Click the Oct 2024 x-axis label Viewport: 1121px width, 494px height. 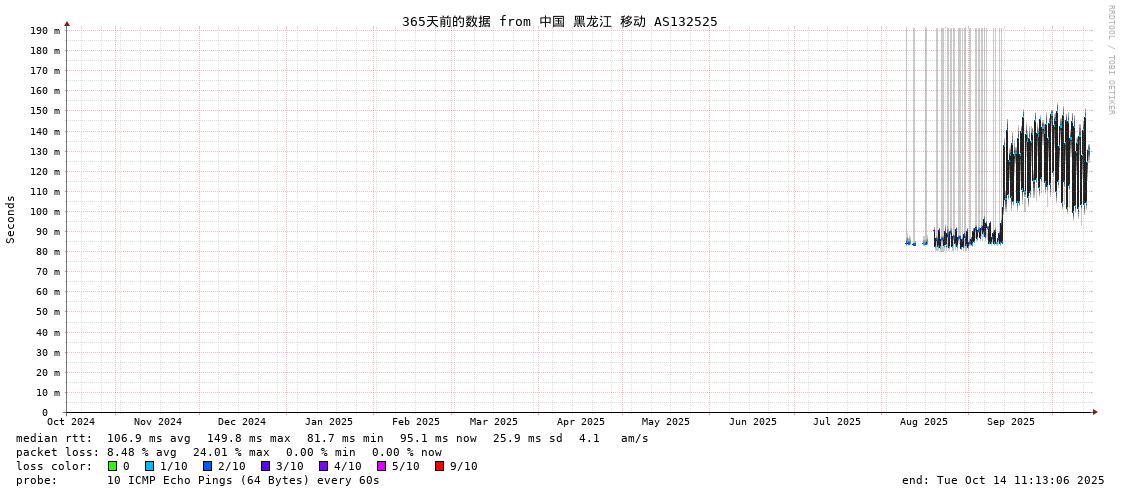[x=71, y=422]
